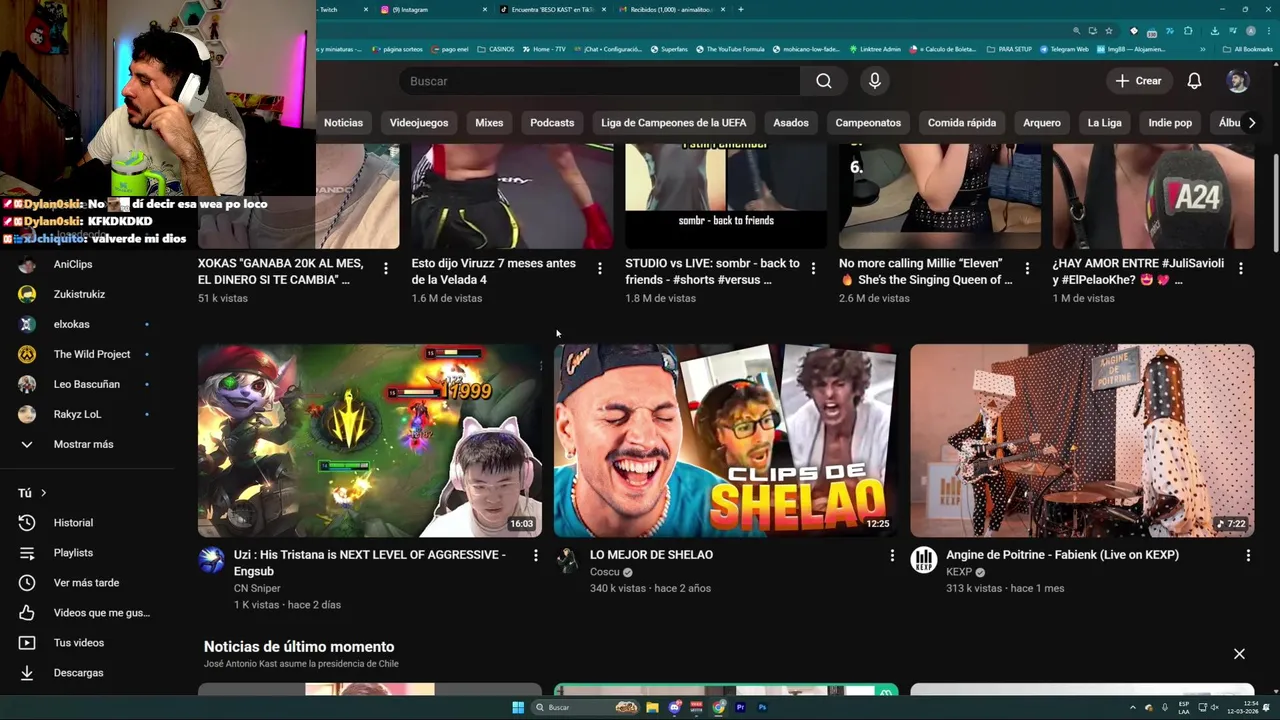1280x720 pixels.
Task: Open CN Sniper channel avatar
Action: (211, 560)
